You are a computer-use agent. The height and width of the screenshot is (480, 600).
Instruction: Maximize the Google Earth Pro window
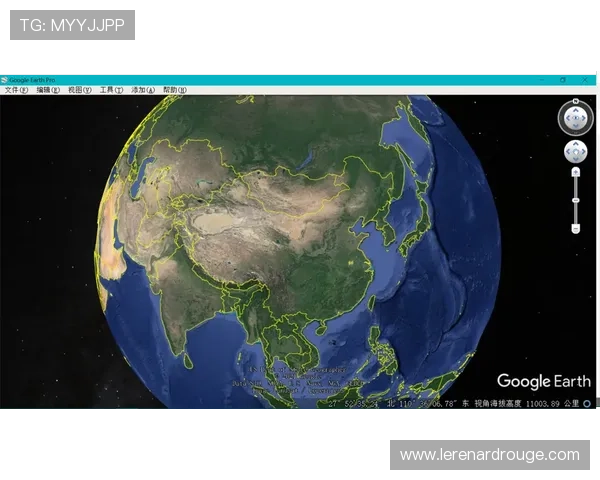pos(562,79)
